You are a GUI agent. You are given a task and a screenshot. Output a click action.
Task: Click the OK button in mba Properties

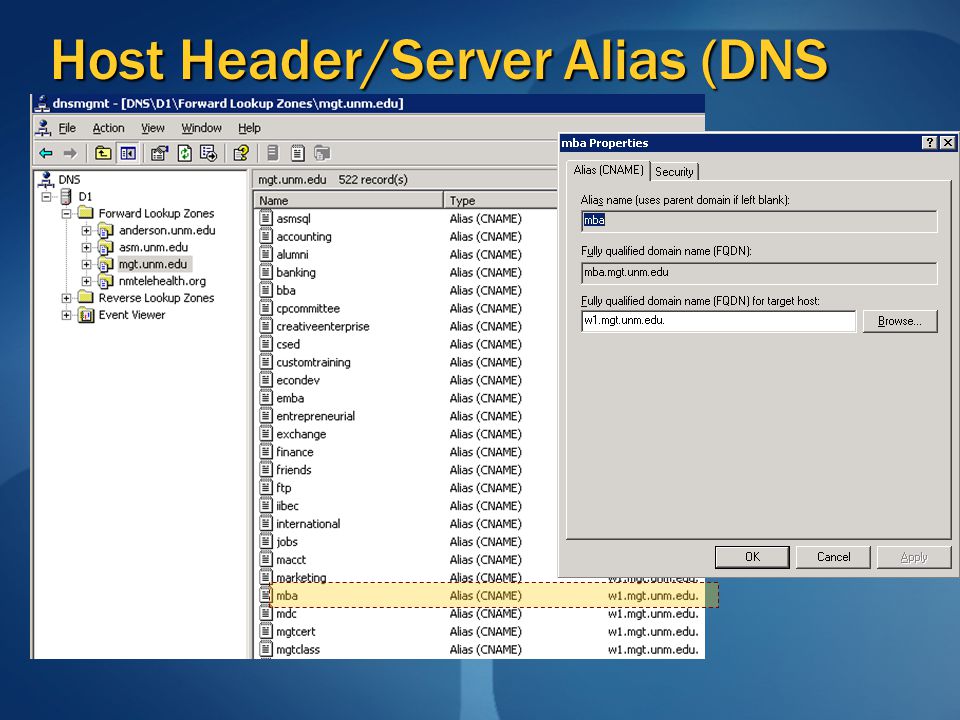click(752, 557)
